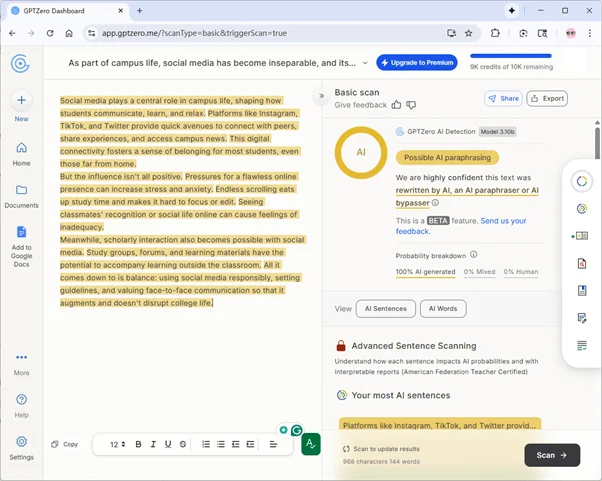
Task: Click the Grammarly icon near the editor
Action: (296, 430)
